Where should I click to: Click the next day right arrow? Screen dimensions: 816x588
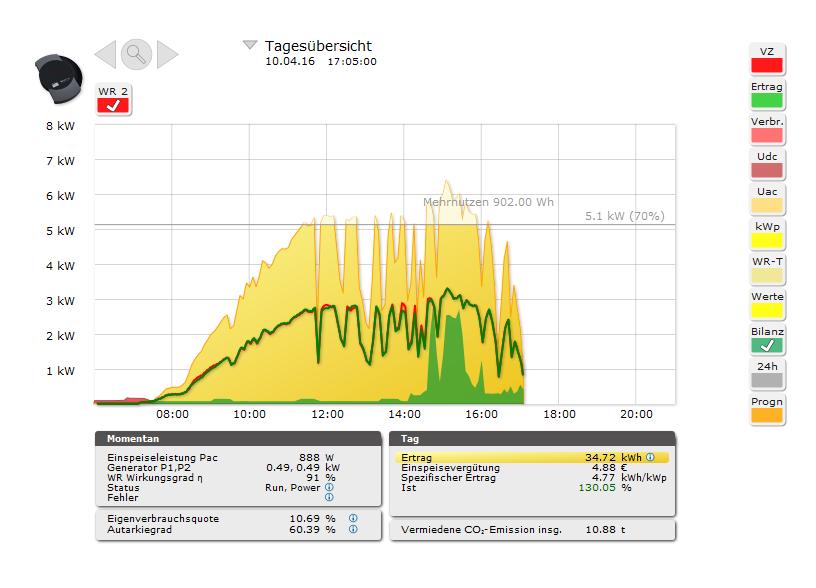point(167,54)
